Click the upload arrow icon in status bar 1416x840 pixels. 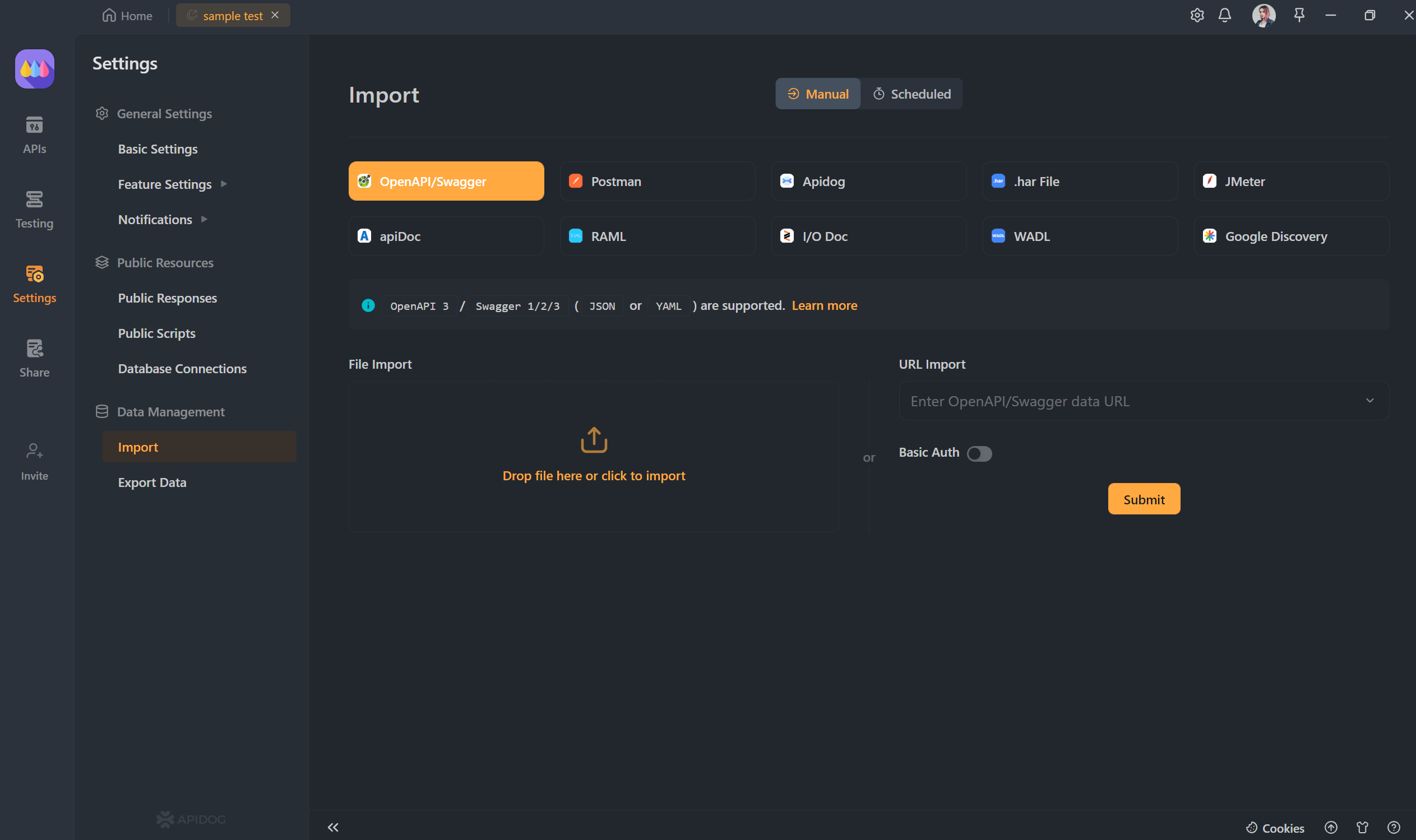pos(1330,828)
